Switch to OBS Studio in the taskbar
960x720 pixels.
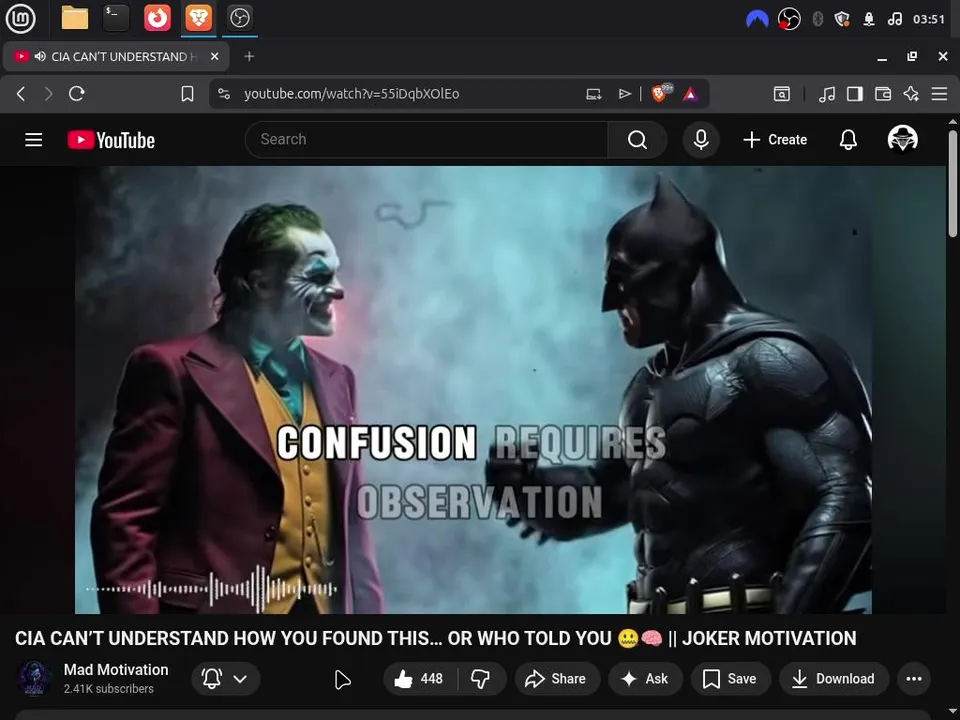pyautogui.click(x=239, y=18)
